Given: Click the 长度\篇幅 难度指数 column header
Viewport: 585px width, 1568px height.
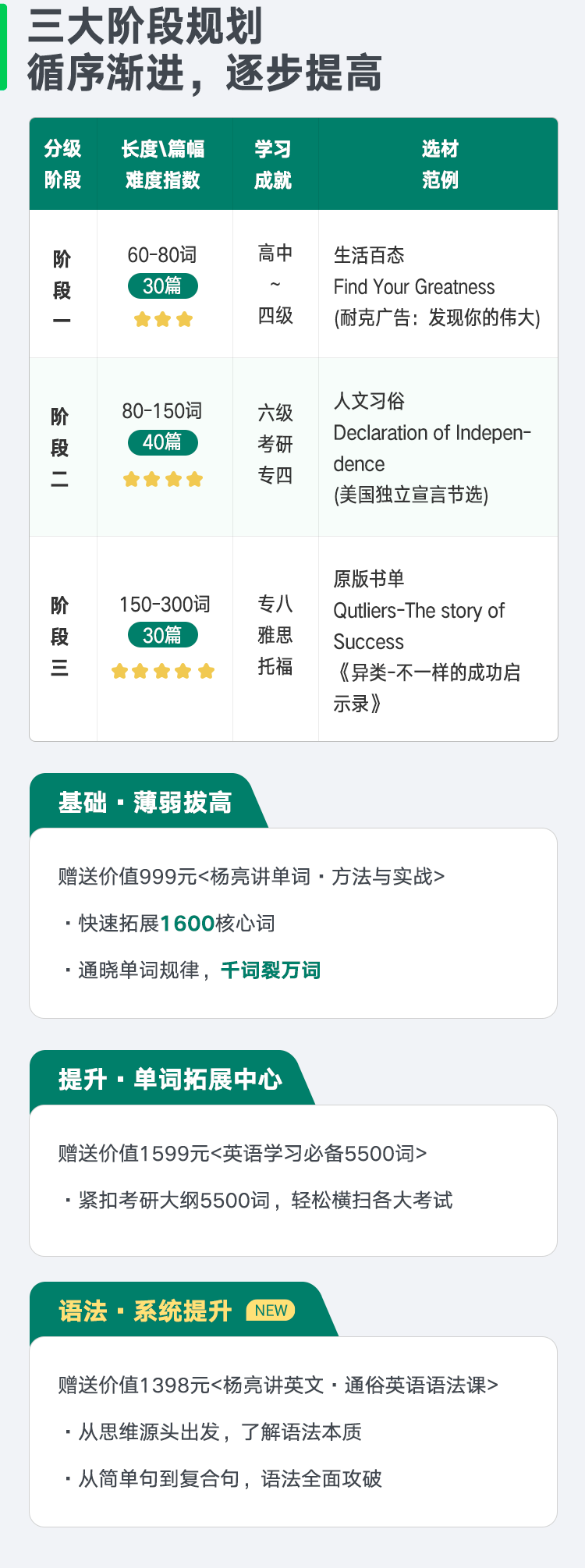Looking at the screenshot, I should (x=164, y=165).
